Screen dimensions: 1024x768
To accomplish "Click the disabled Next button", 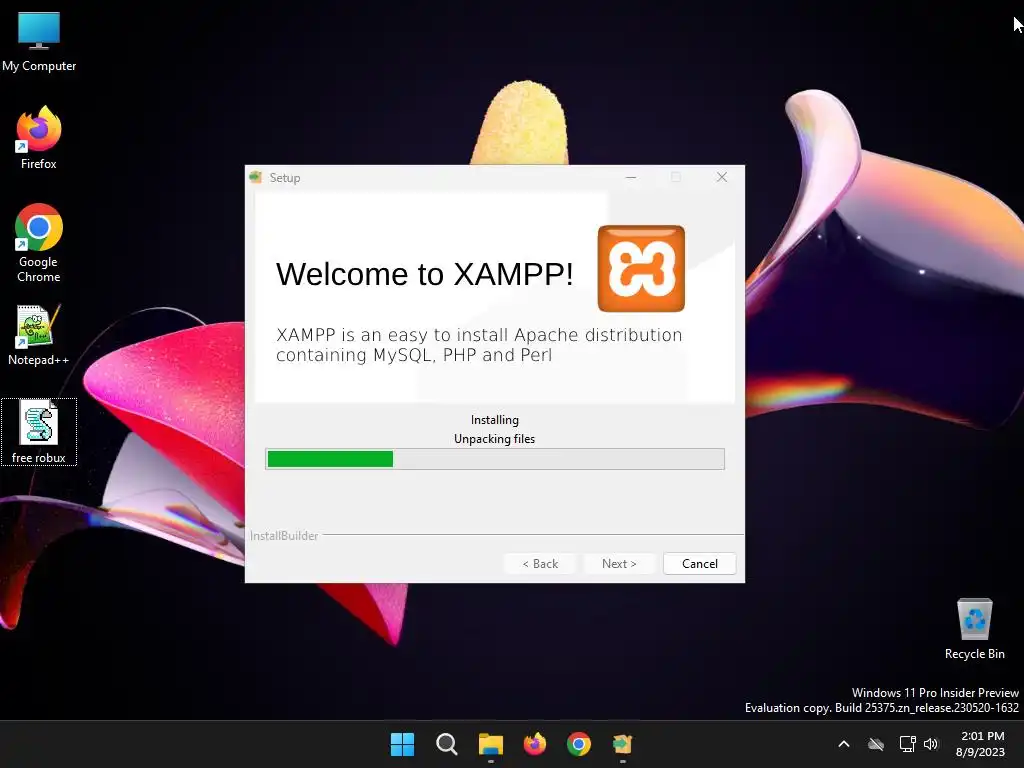I will (619, 564).
